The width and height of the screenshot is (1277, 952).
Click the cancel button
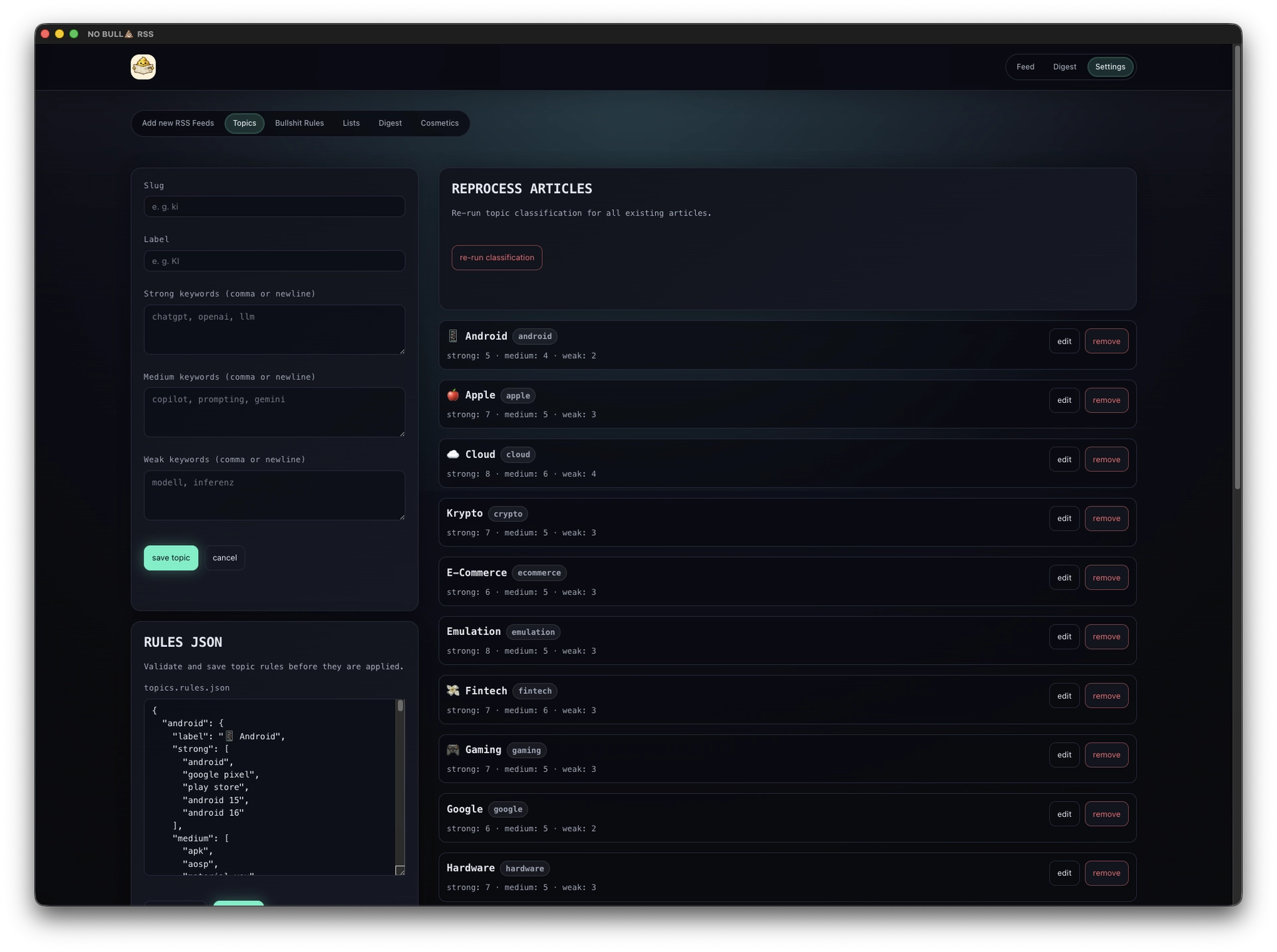tap(225, 558)
